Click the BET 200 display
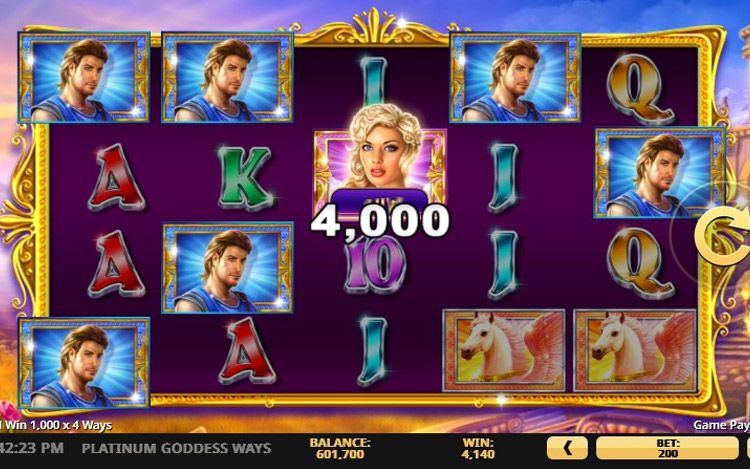 click(667, 448)
